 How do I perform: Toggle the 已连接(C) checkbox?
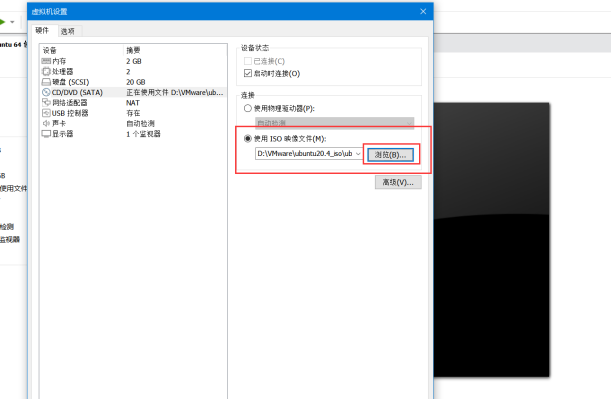coord(247,61)
